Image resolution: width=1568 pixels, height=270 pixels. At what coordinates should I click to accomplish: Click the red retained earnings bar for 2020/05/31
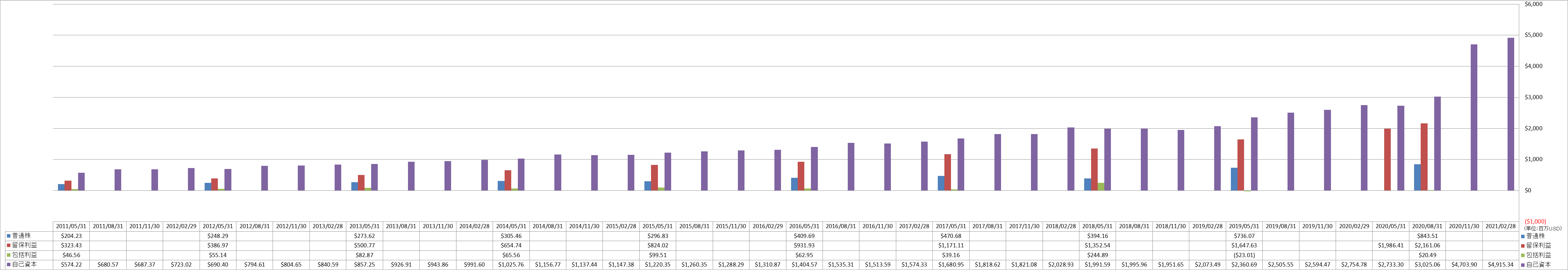1387,159
